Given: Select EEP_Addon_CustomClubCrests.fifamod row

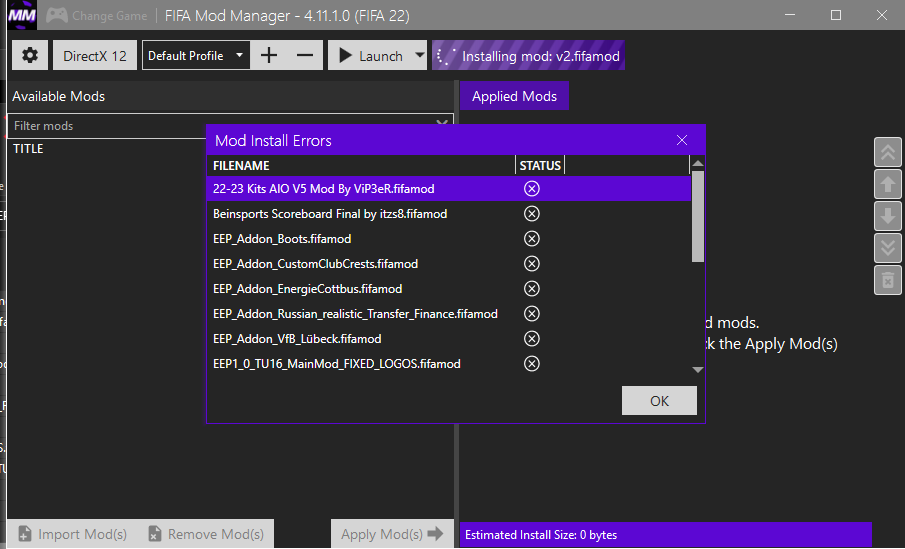Looking at the screenshot, I should click(x=449, y=264).
